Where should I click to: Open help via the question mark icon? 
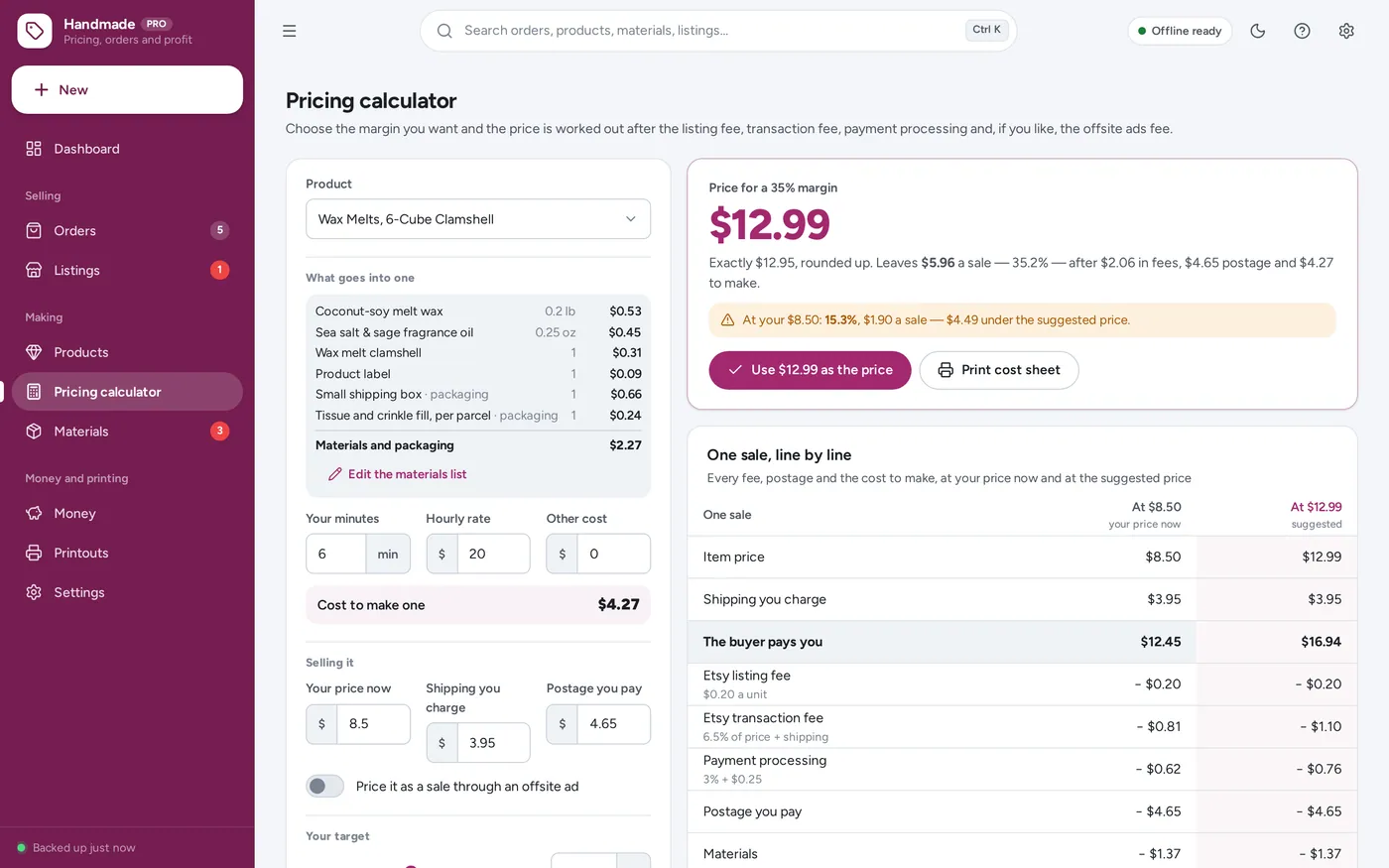click(x=1302, y=31)
